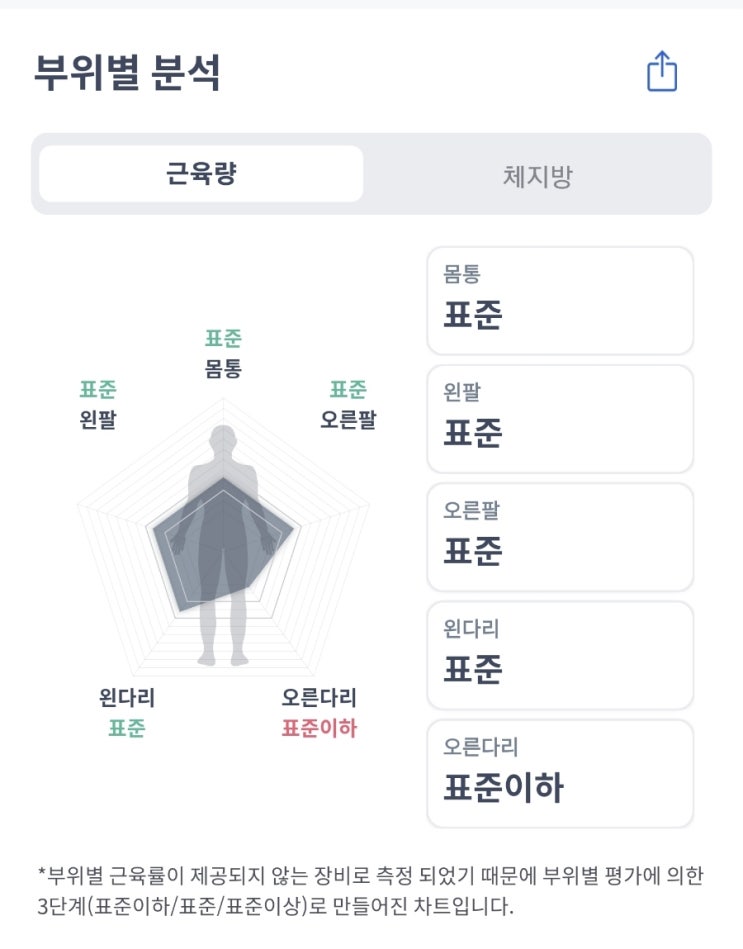Click the 몸통 label above the chart

point(223,368)
